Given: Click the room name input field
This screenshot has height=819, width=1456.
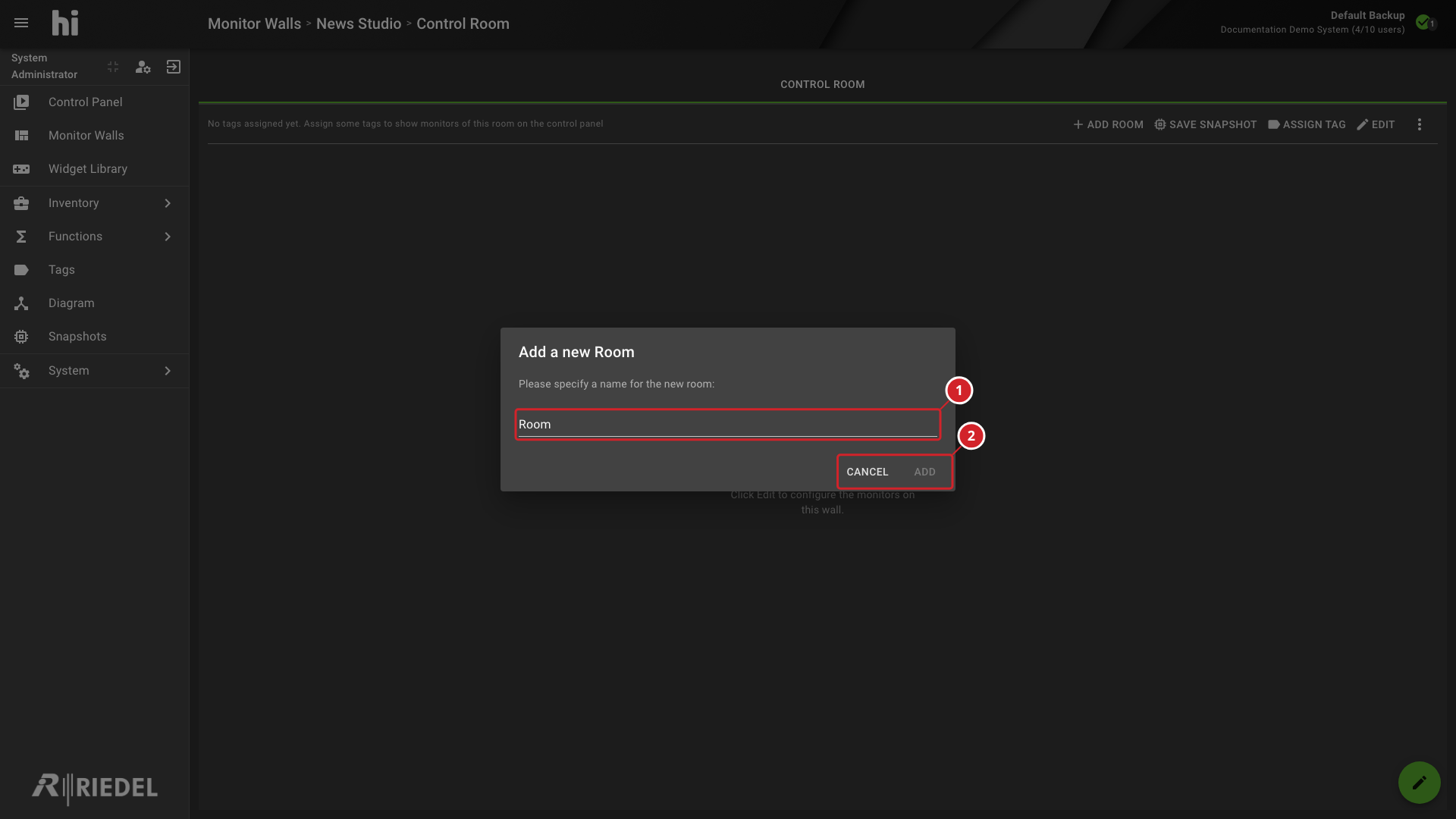Looking at the screenshot, I should [728, 424].
